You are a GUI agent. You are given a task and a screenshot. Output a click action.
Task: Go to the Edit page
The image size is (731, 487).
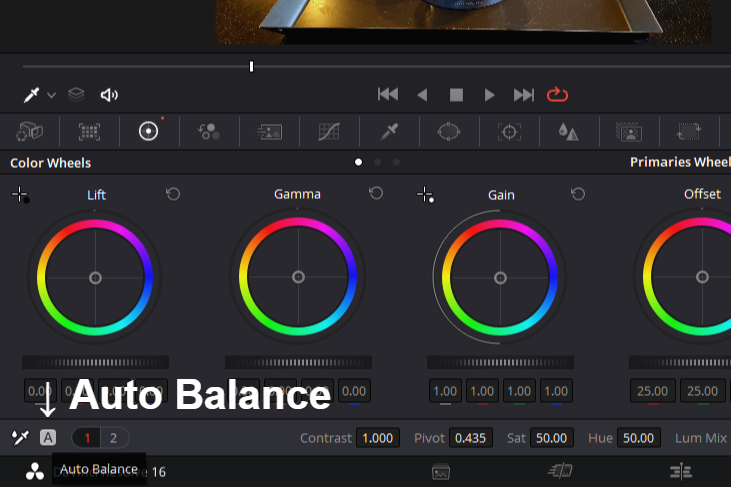coord(681,472)
